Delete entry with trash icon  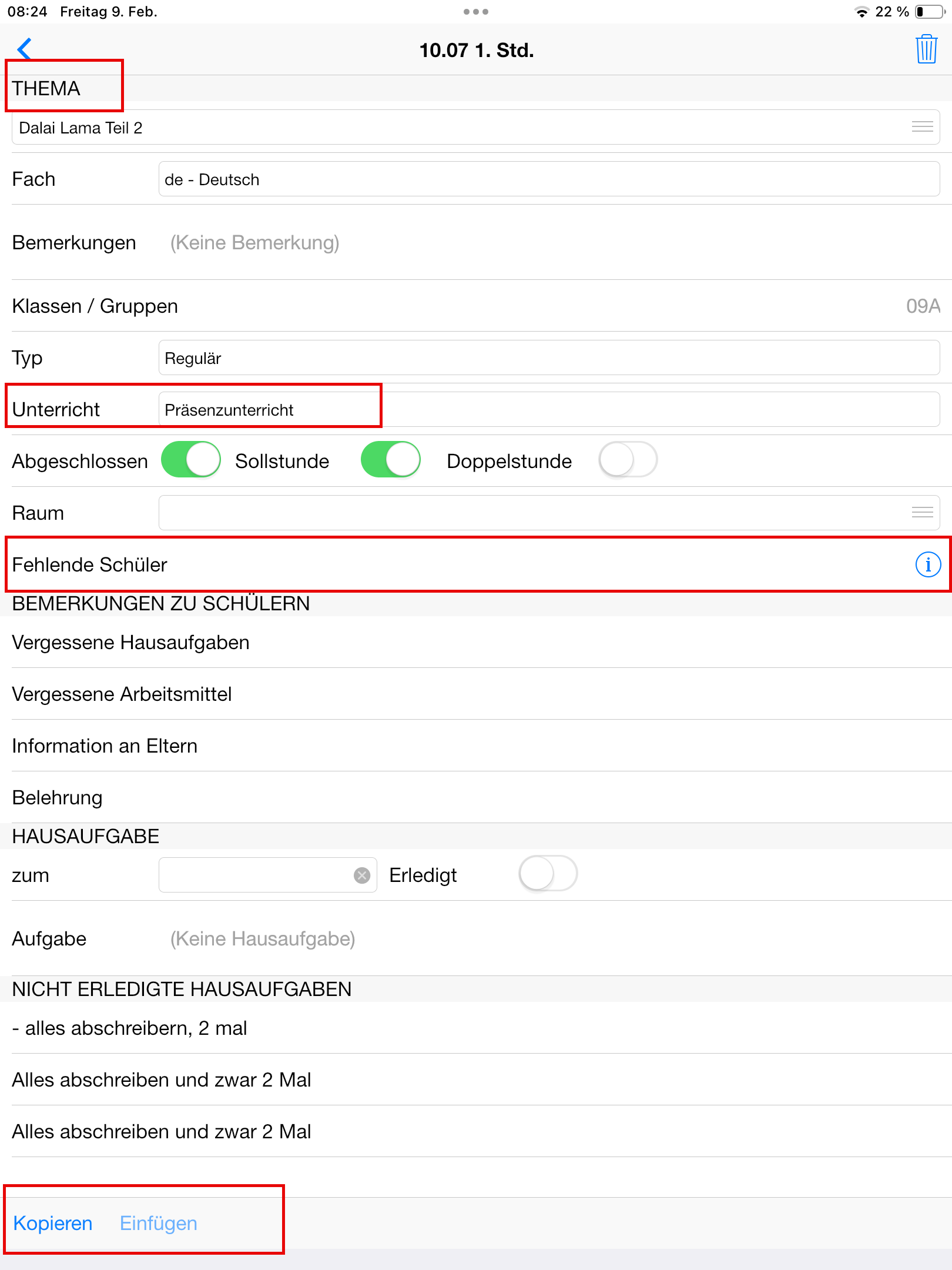[926, 49]
